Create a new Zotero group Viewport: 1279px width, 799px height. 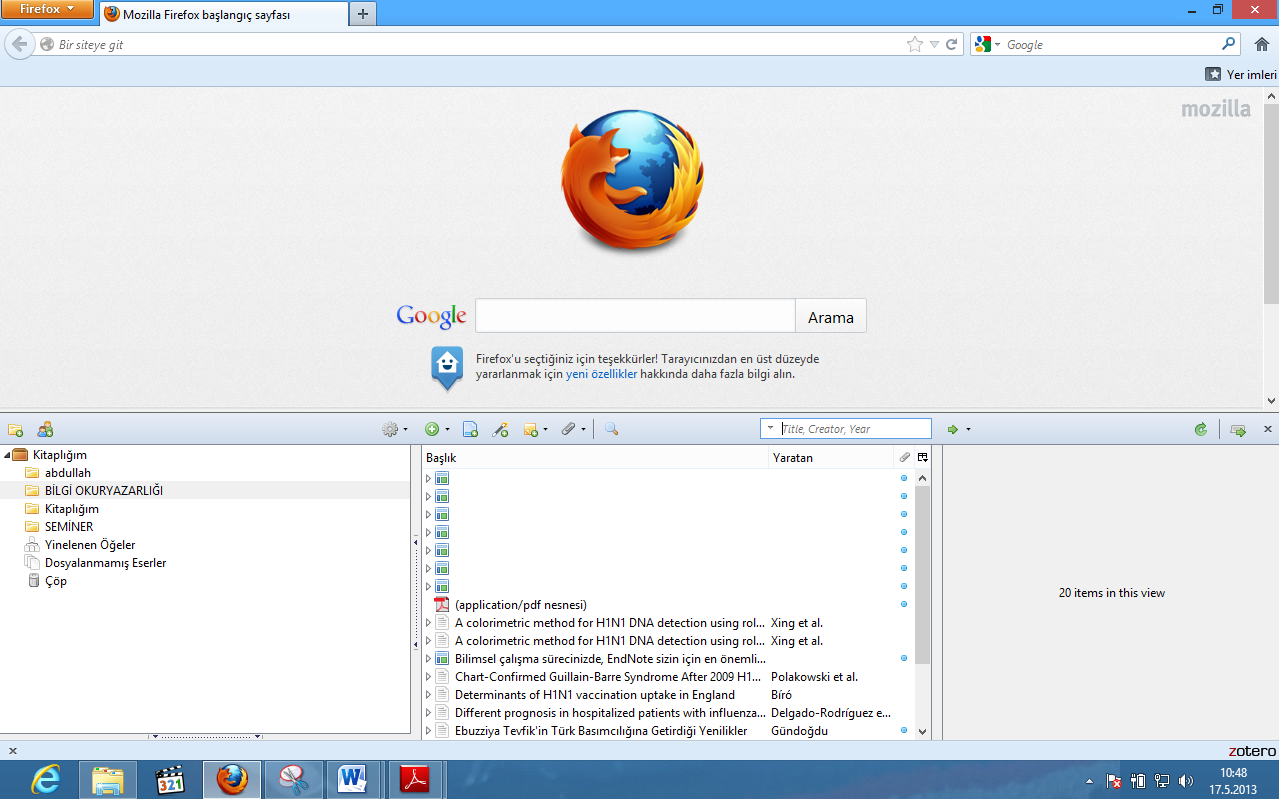tap(45, 430)
